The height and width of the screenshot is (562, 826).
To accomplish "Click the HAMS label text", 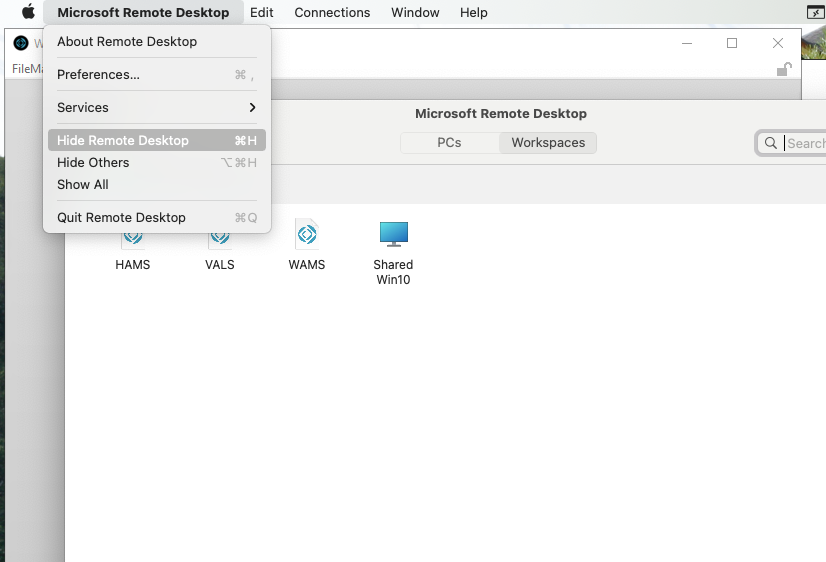I will tap(133, 264).
